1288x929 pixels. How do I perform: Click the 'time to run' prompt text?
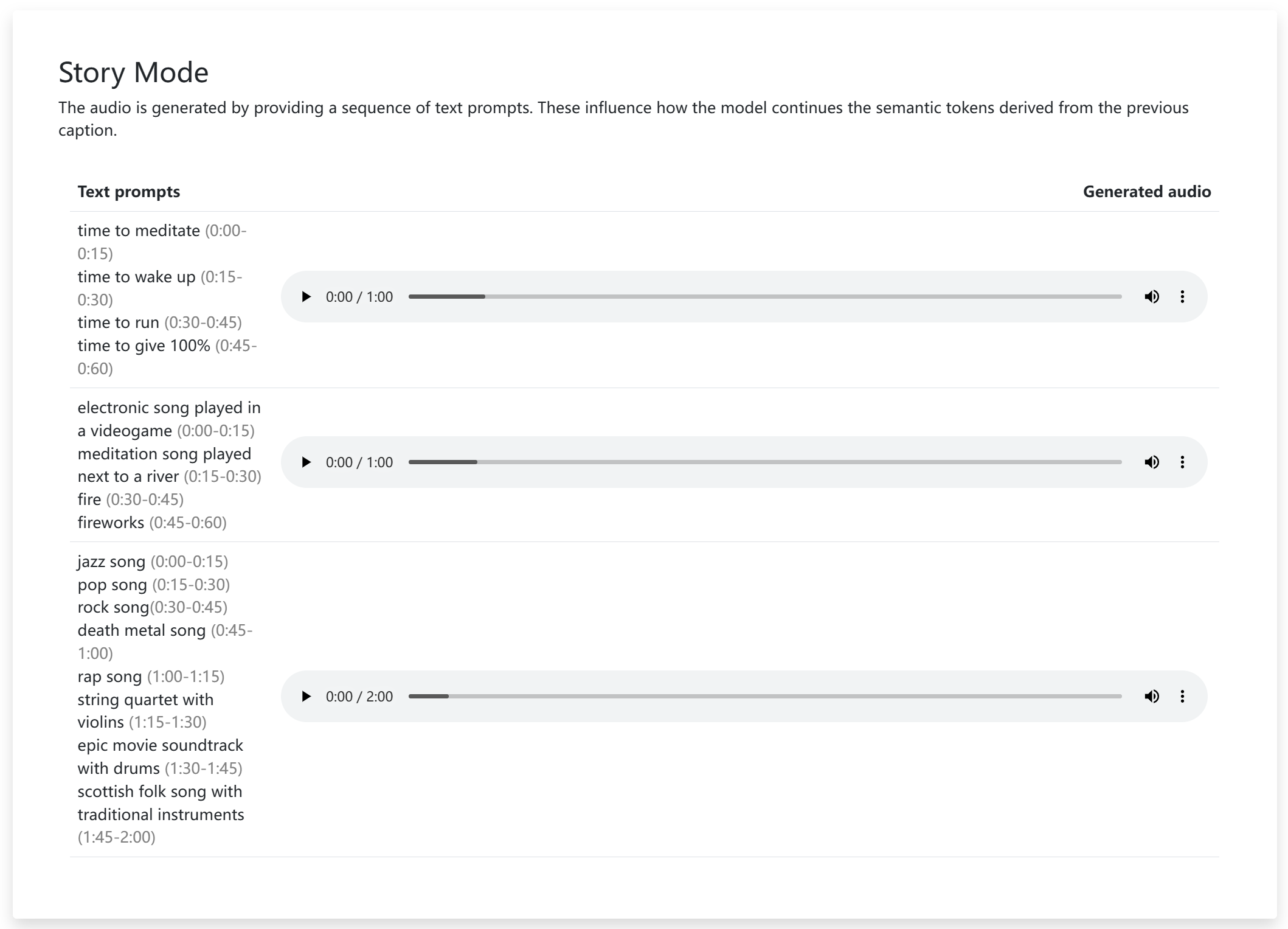118,322
